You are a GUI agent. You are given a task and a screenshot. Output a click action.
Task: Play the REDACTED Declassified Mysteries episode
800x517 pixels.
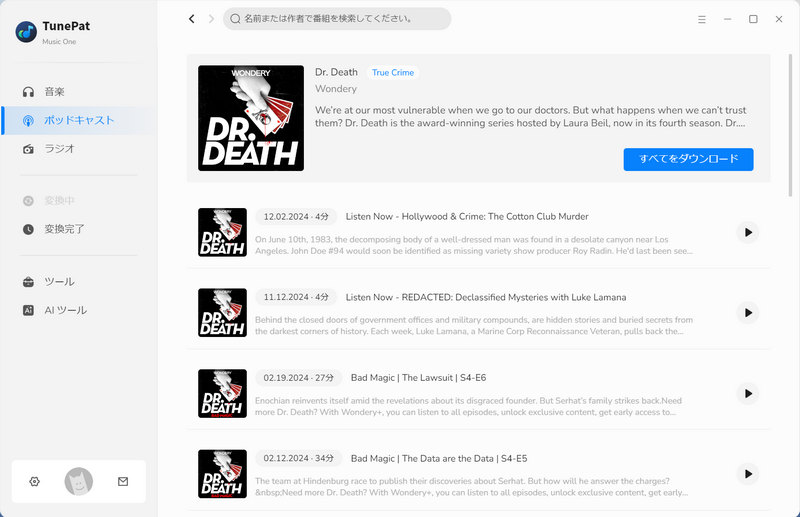[748, 313]
